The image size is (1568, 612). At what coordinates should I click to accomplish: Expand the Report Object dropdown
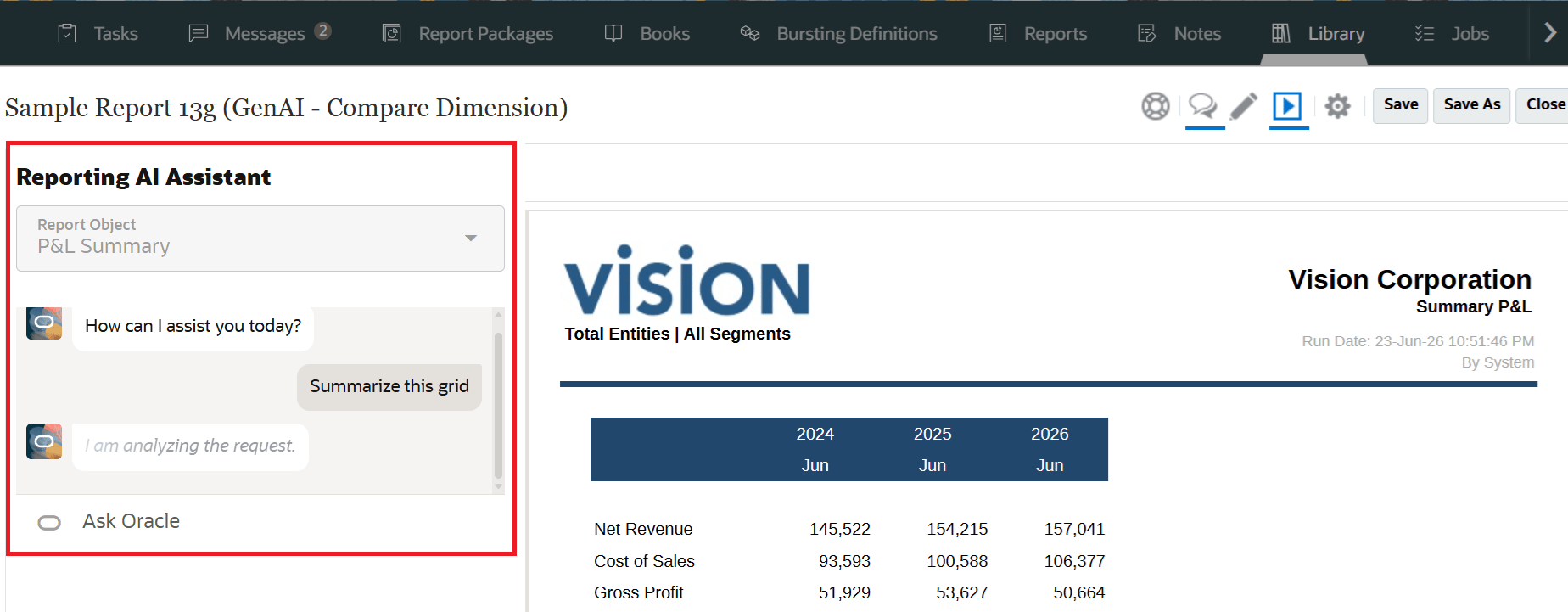[x=260, y=239]
